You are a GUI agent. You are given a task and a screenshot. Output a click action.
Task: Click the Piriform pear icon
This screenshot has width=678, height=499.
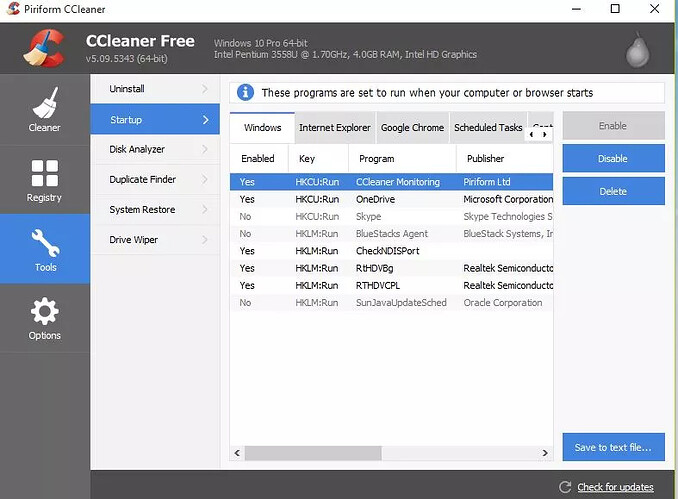coord(639,48)
